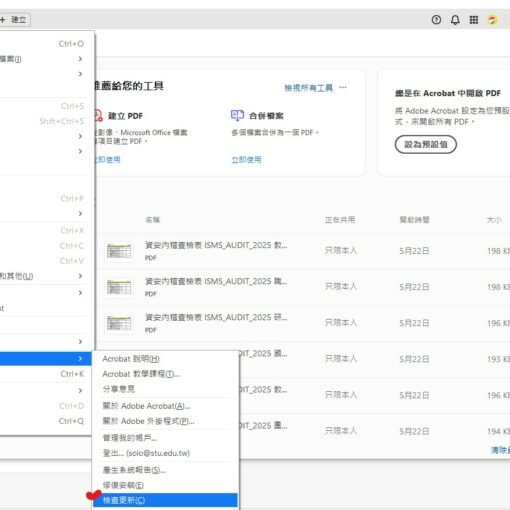Select 管理我的帳戶... menu entry
This screenshot has width=510, height=510.
166,438
